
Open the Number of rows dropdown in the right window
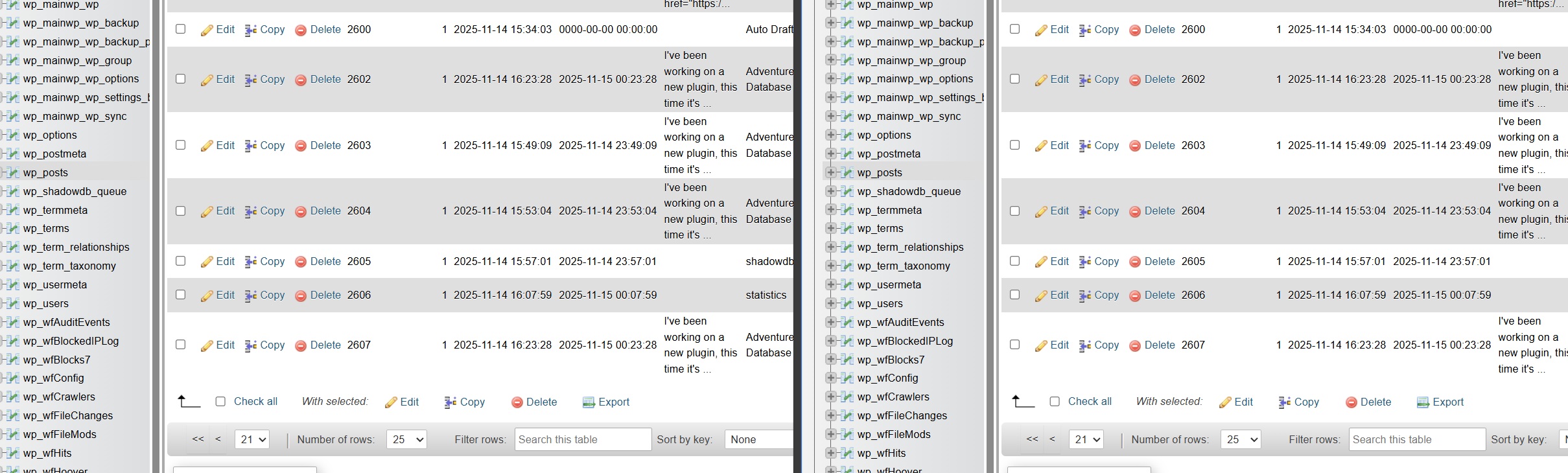1240,439
